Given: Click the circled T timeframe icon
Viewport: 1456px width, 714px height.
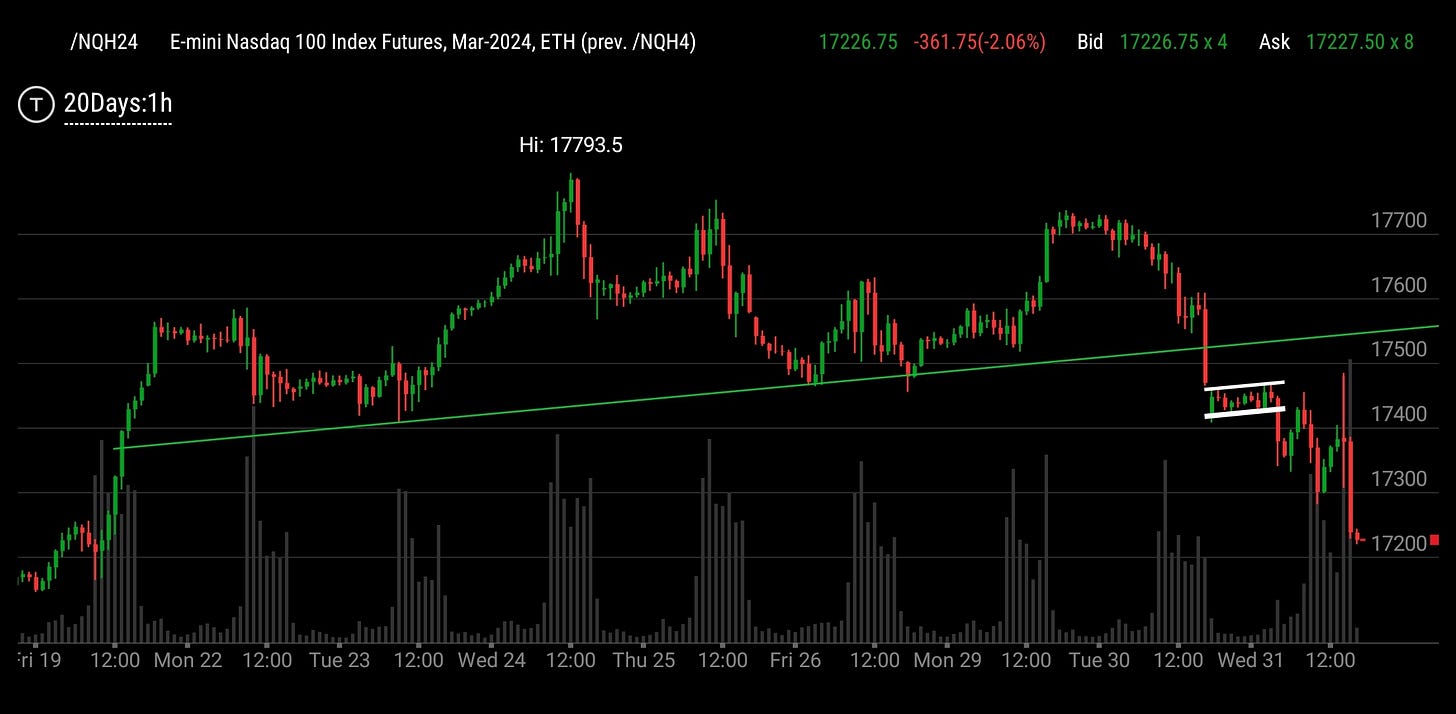Looking at the screenshot, I should (x=38, y=103).
